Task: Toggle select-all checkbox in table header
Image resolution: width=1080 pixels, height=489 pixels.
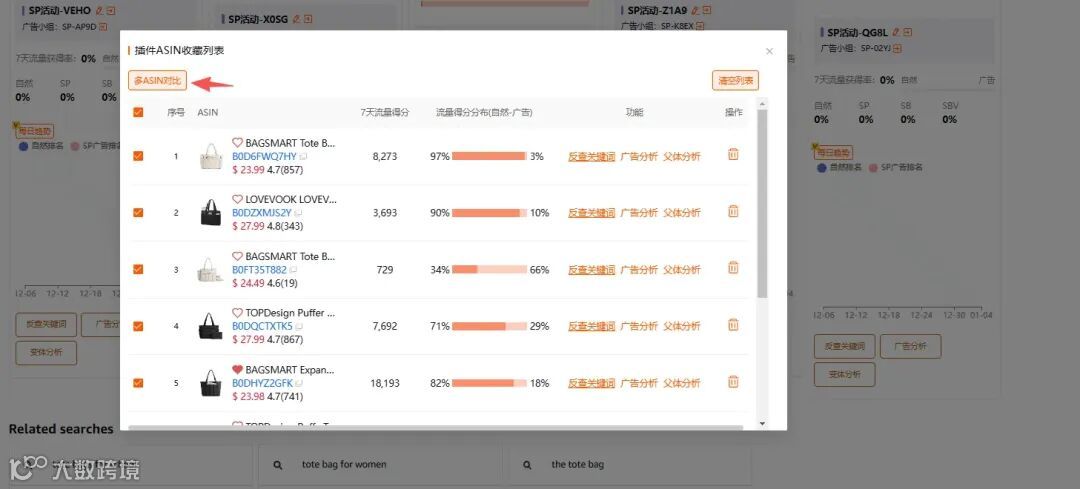Action: (x=138, y=112)
